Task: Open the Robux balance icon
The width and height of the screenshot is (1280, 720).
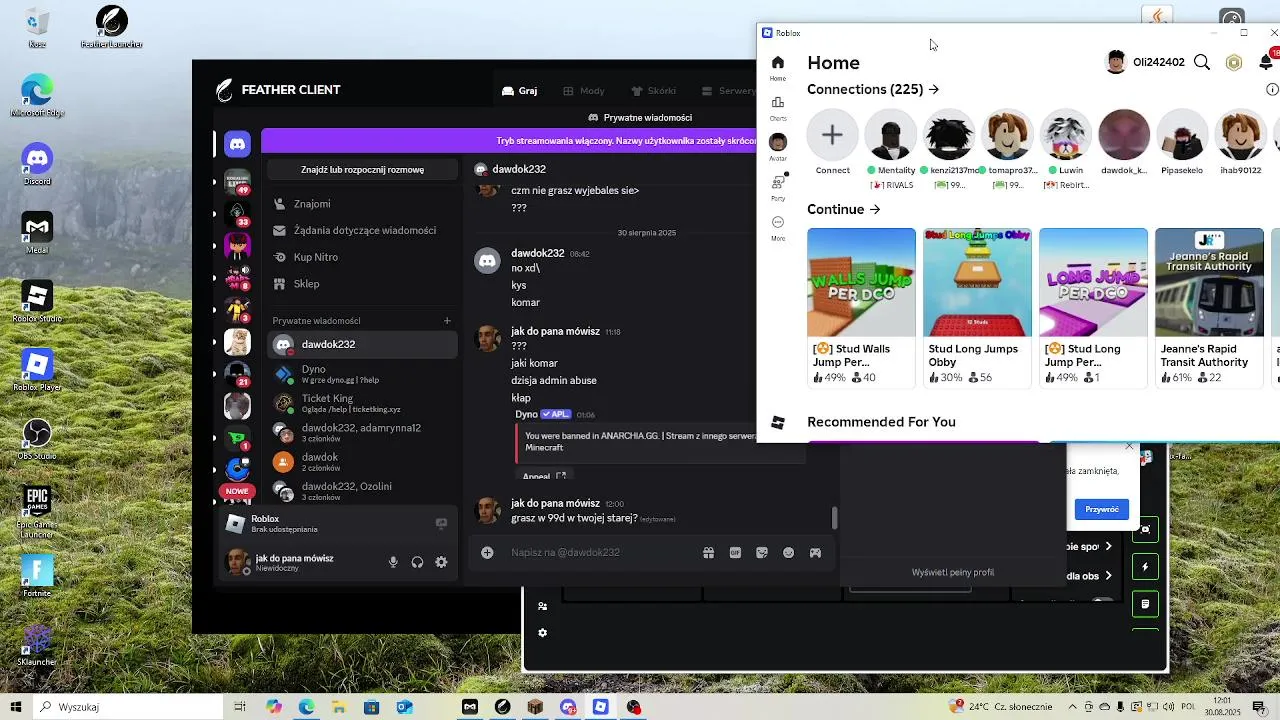Action: click(1234, 62)
